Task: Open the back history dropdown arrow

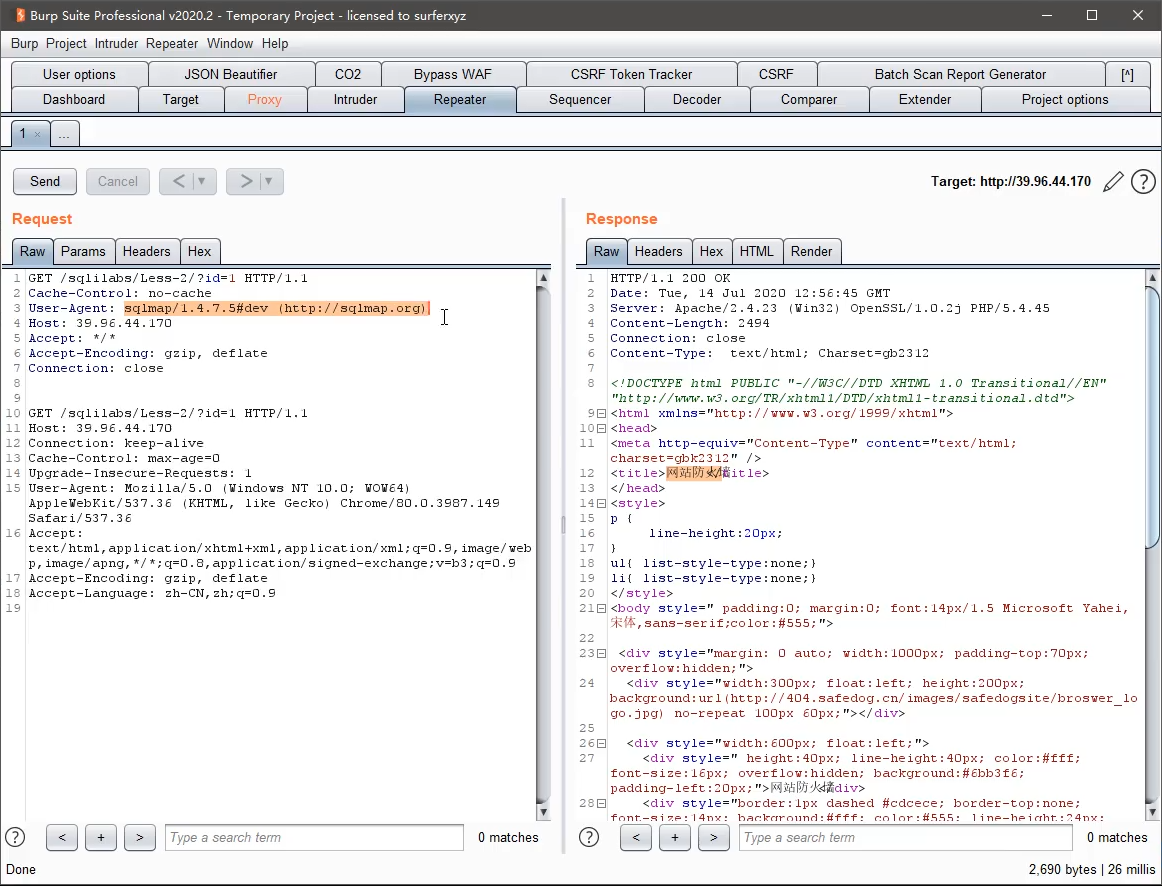Action: click(202, 181)
